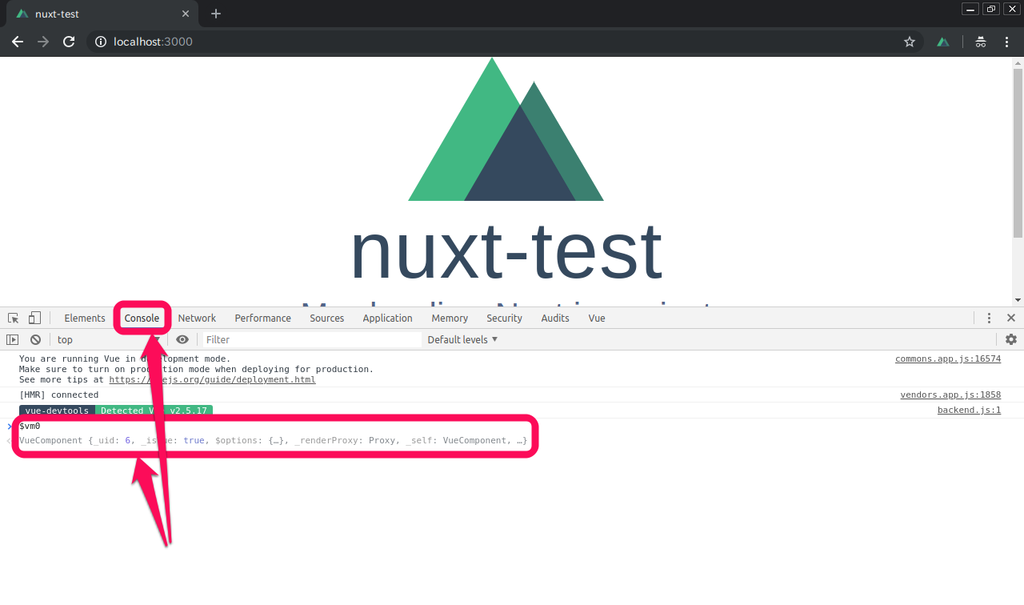The image size is (1024, 605).
Task: Bookmark this page with the star icon
Action: point(909,42)
